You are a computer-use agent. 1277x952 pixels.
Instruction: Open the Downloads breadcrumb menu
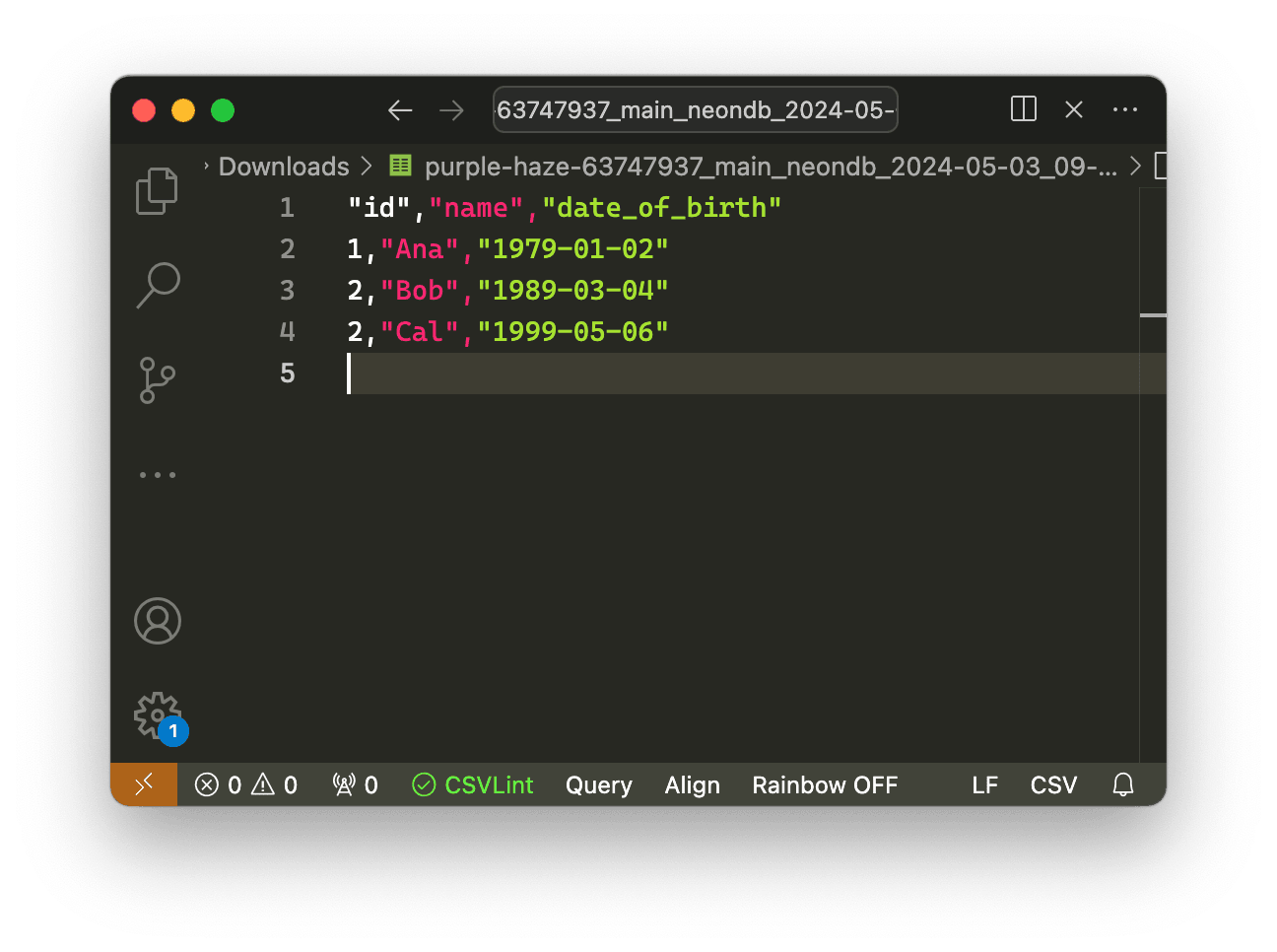(284, 166)
